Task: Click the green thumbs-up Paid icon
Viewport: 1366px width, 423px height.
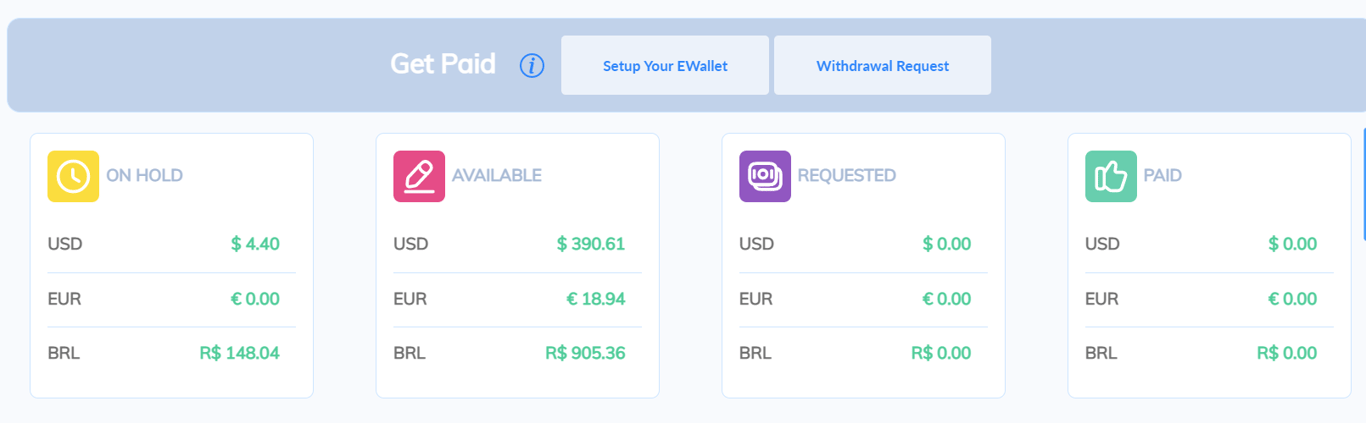Action: [1111, 176]
